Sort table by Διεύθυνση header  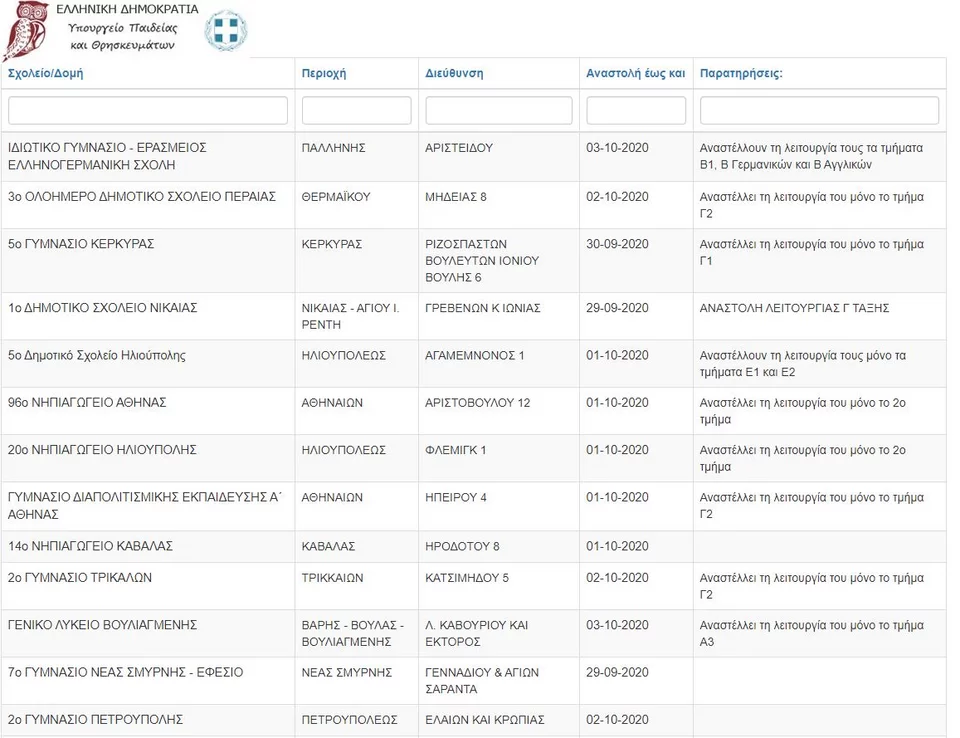point(454,74)
